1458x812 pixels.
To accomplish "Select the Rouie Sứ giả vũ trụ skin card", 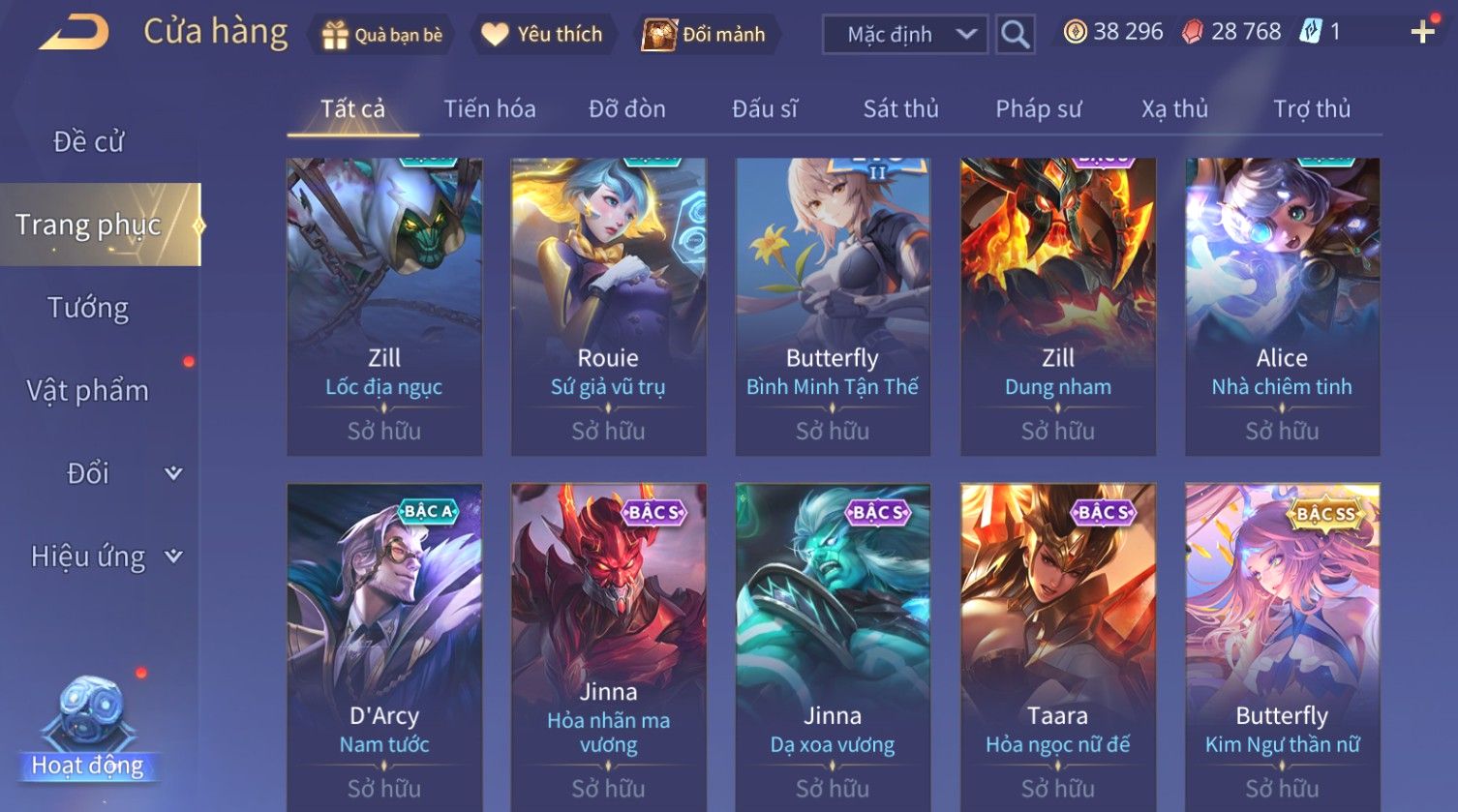I will click(608, 306).
